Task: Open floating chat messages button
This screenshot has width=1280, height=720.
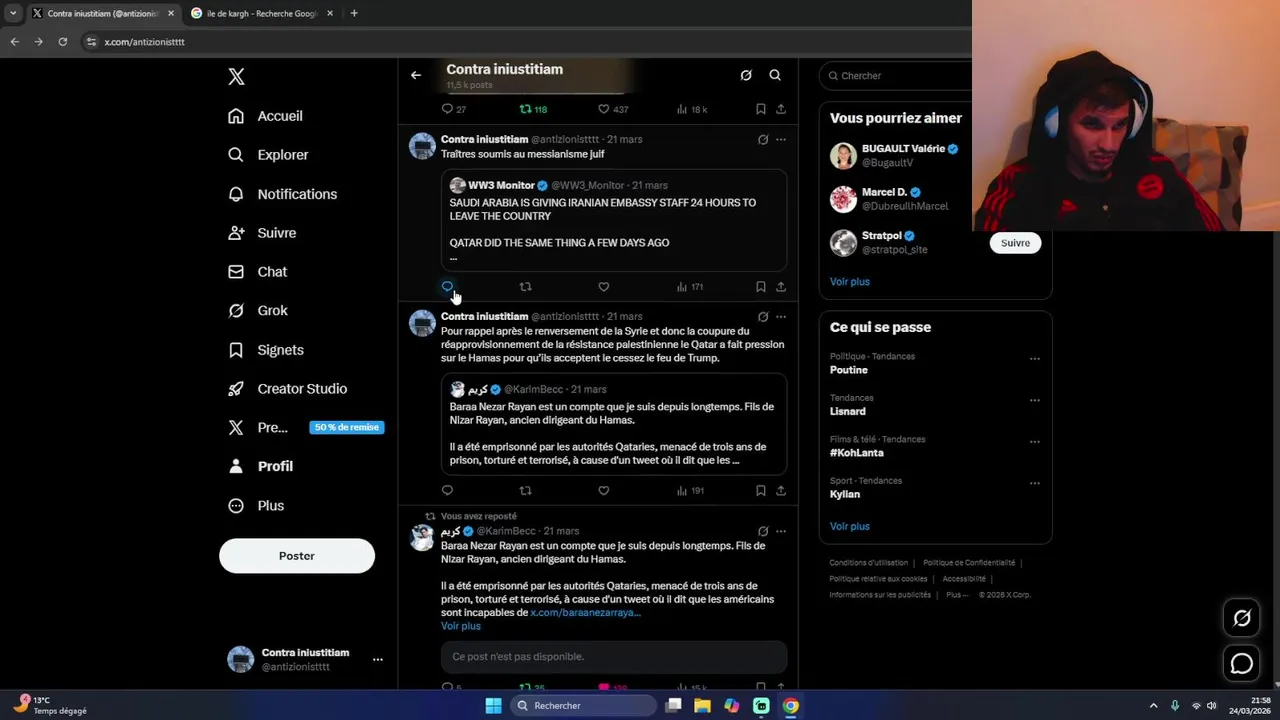Action: (x=1242, y=664)
